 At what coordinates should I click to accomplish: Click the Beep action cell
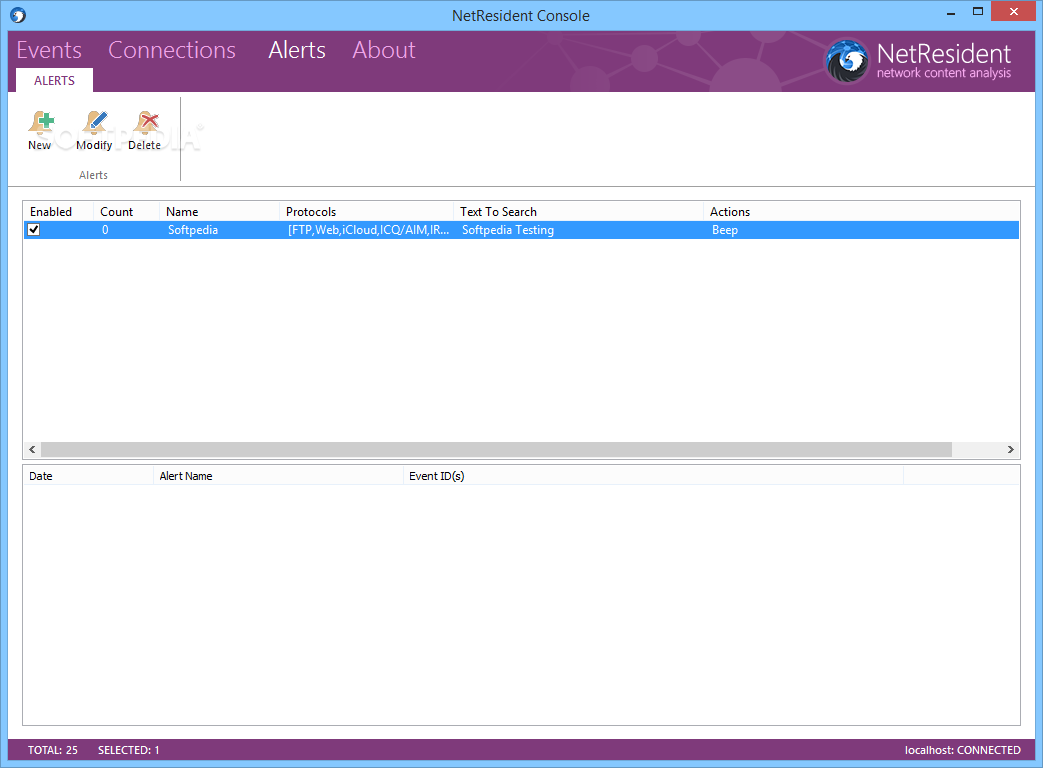click(725, 230)
